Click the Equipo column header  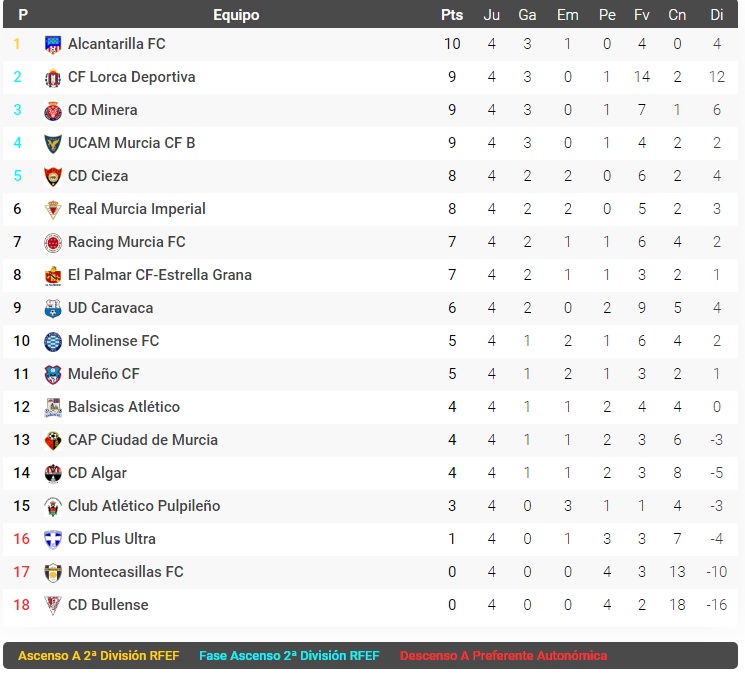[x=236, y=15]
